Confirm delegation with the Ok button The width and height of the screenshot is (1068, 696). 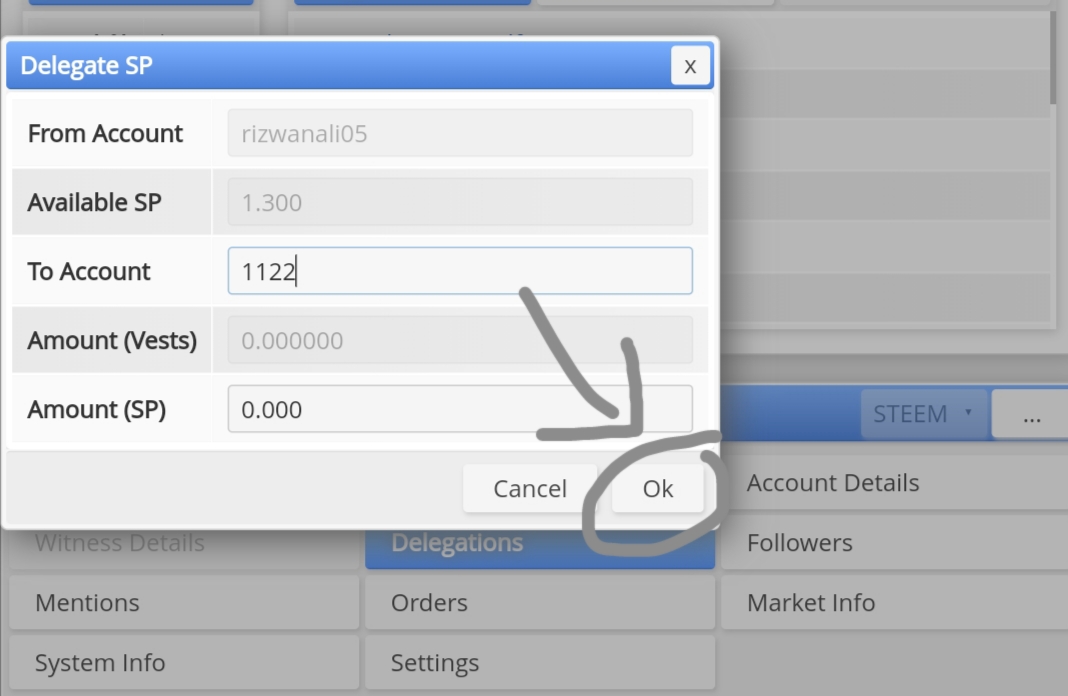[657, 488]
